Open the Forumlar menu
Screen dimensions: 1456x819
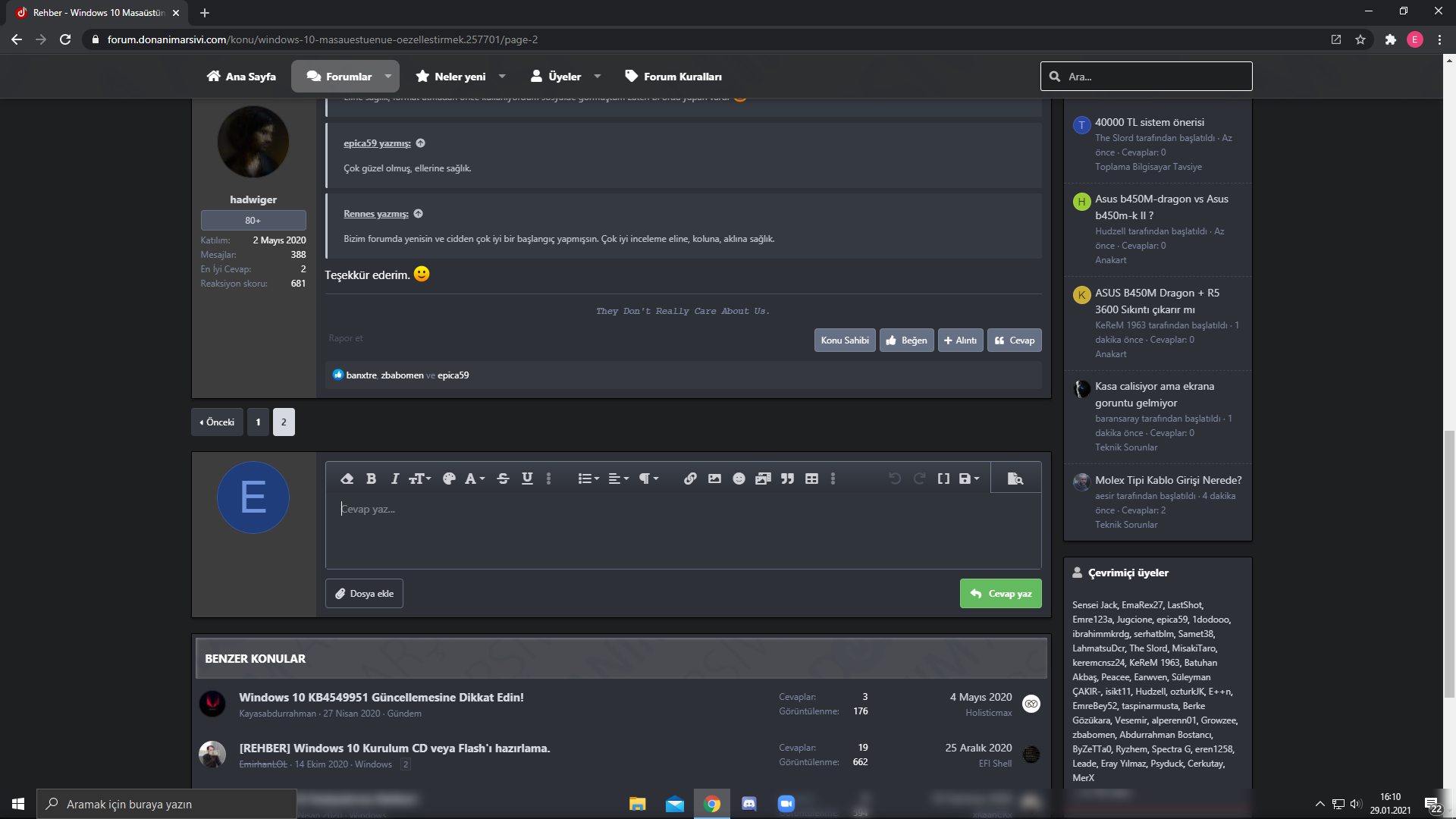[340, 77]
